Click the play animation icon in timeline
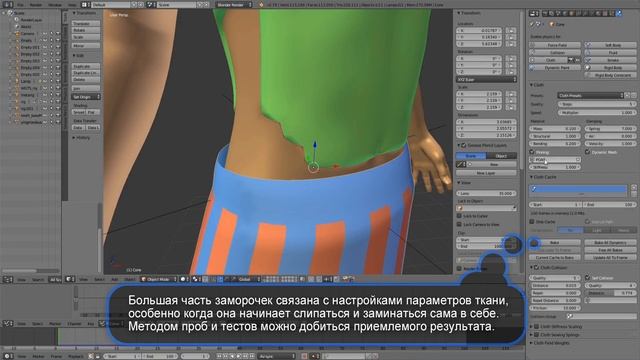640x360 pixels. click(238, 356)
